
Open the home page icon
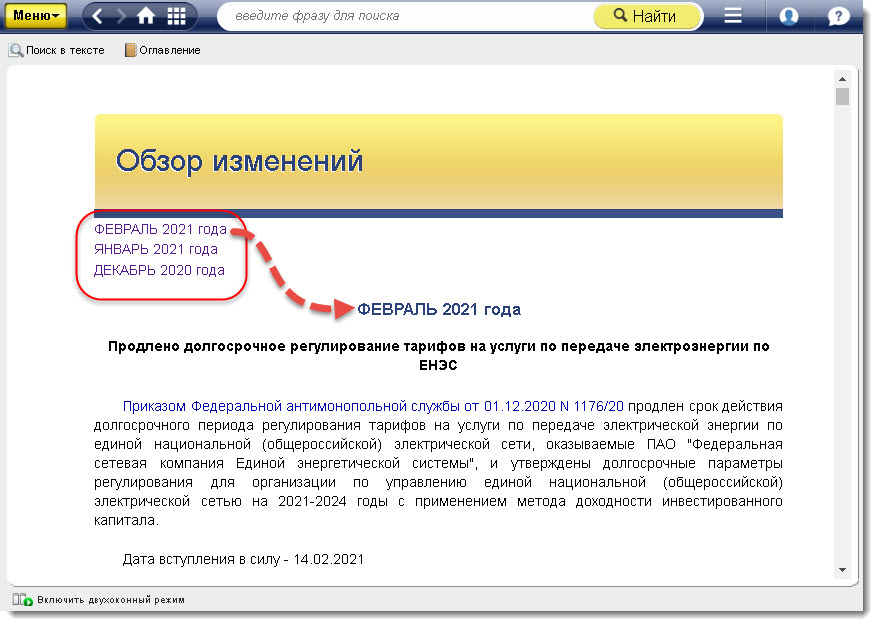point(147,16)
